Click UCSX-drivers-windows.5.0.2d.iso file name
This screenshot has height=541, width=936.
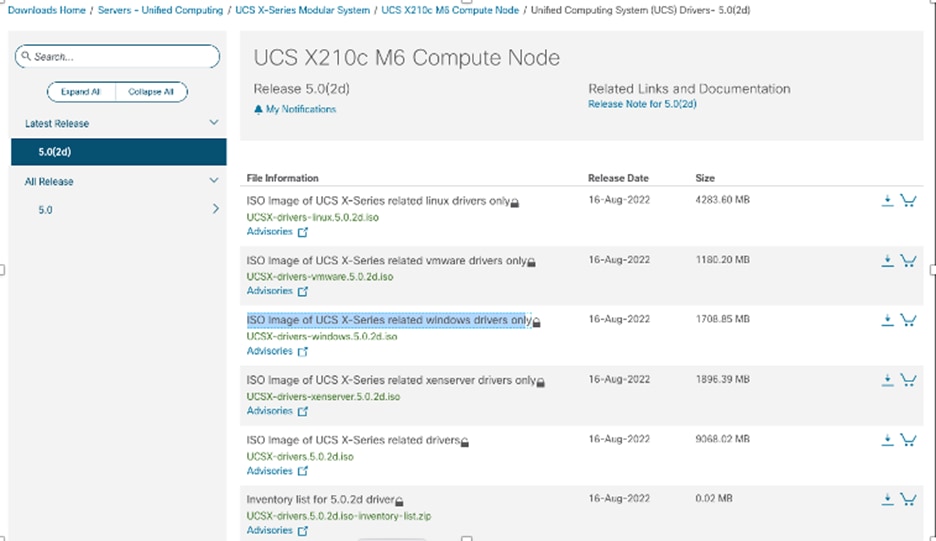(322, 337)
